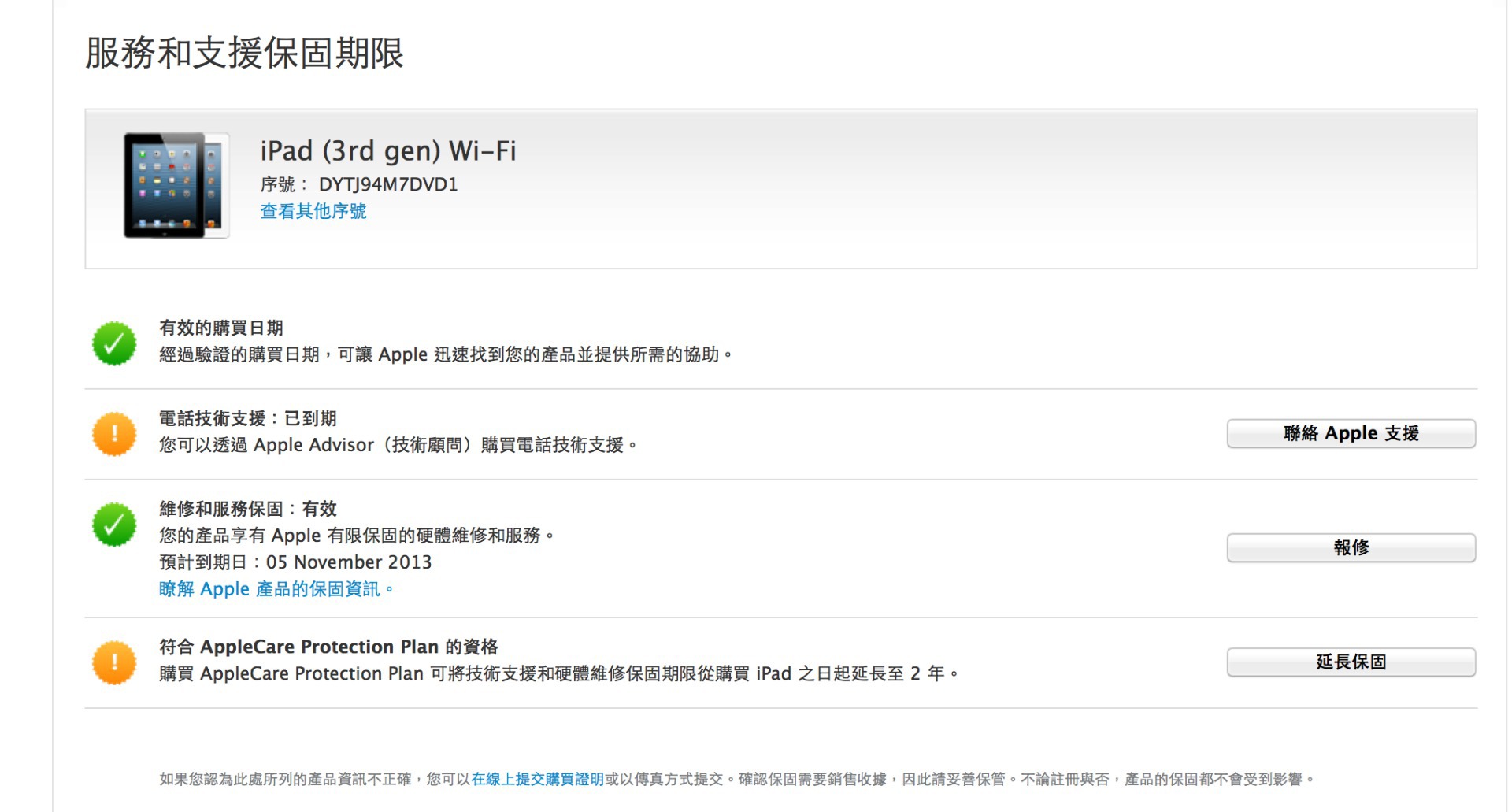Click the green checkmark beside 有效的購買日期
Screen dimensions: 1512x812
[x=114, y=343]
